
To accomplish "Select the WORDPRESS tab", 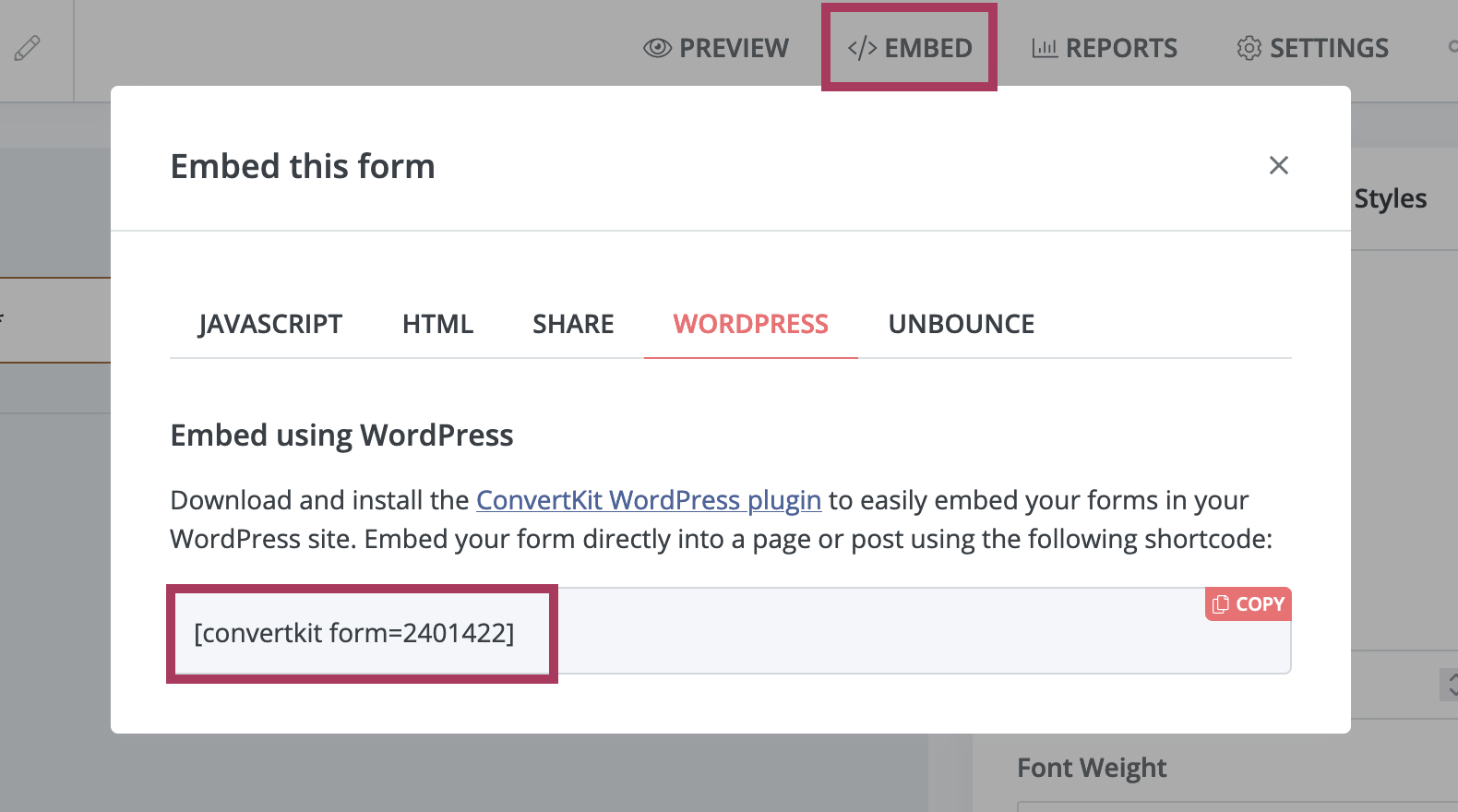I will click(x=750, y=324).
